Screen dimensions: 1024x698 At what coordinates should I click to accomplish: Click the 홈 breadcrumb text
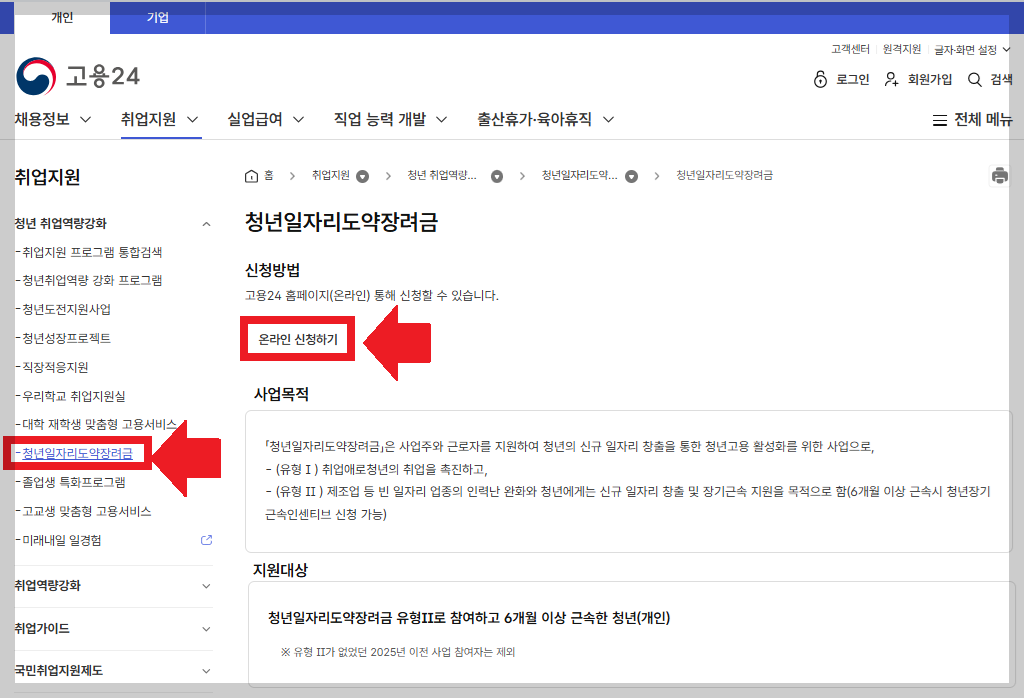268,176
